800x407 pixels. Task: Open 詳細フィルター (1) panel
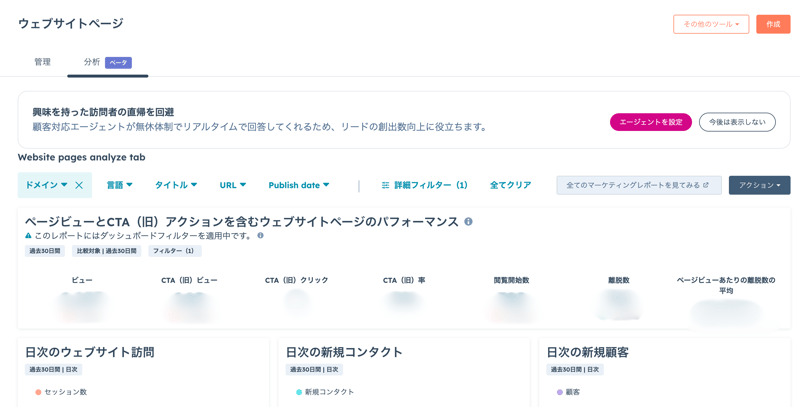tap(424, 185)
